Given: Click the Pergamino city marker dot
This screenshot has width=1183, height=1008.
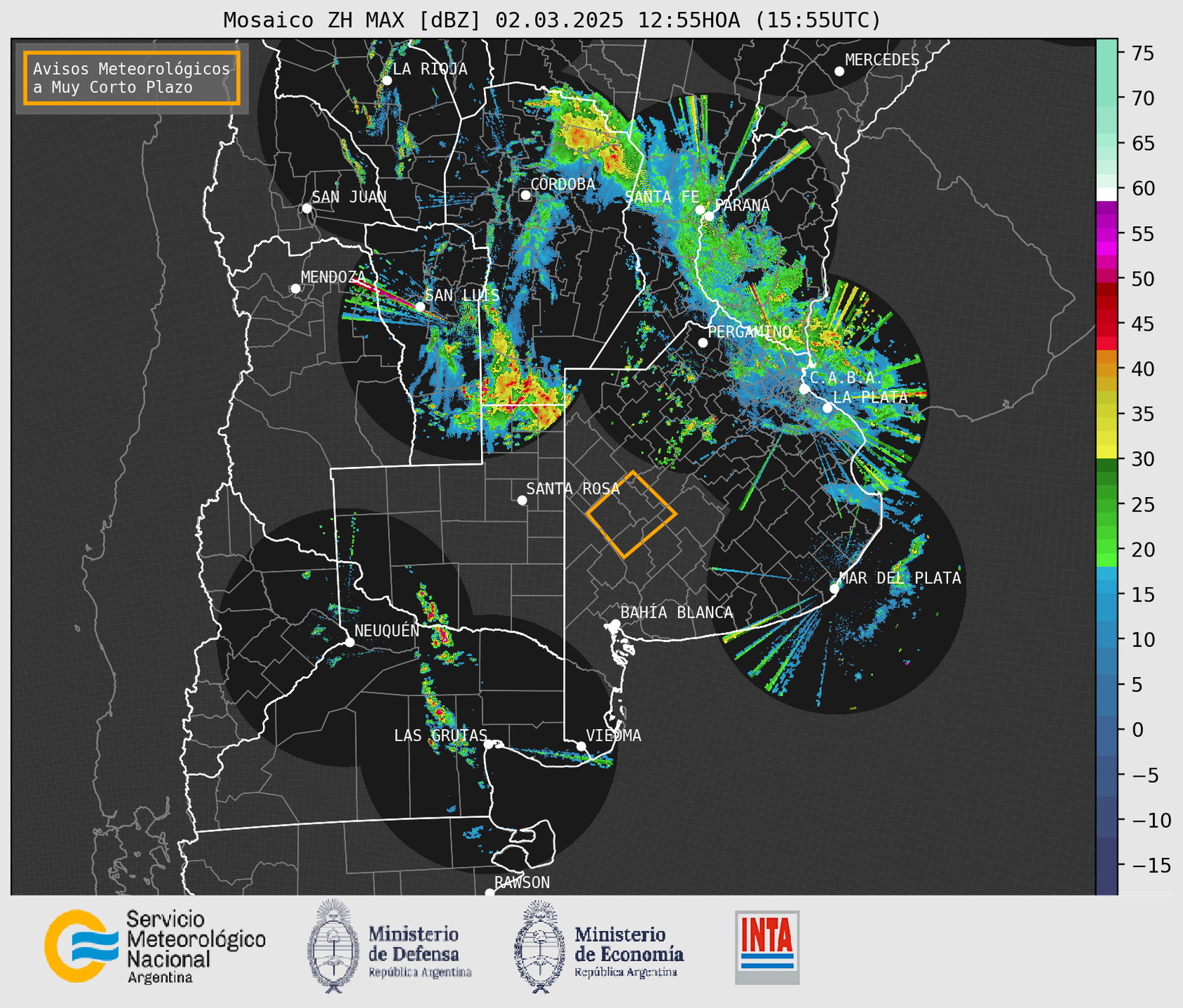Looking at the screenshot, I should tap(703, 343).
